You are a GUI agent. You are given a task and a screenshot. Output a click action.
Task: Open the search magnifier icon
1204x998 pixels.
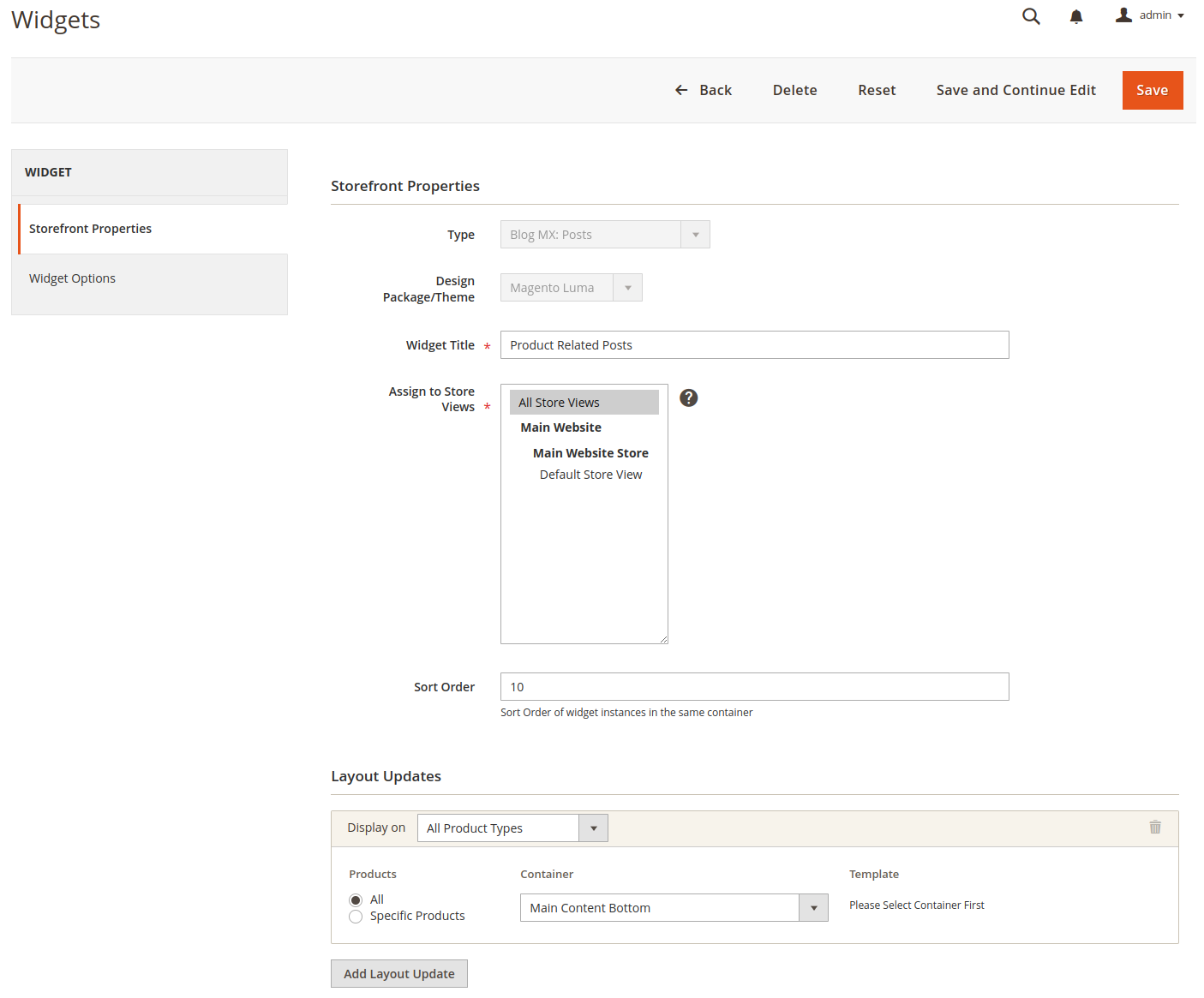click(x=1031, y=16)
